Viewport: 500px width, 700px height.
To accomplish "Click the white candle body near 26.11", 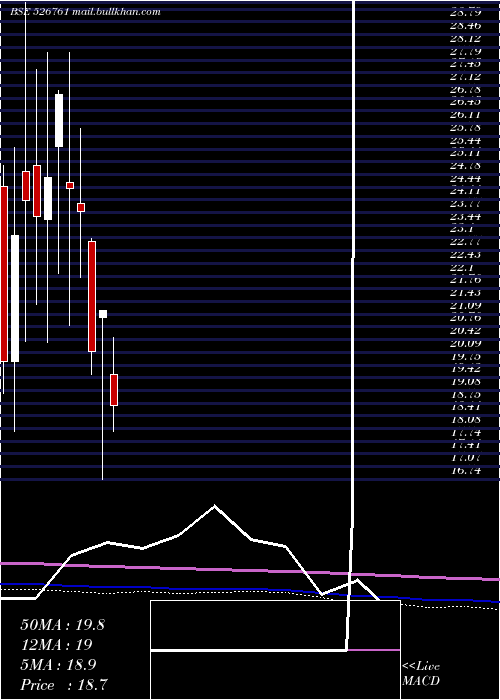I will [59, 120].
